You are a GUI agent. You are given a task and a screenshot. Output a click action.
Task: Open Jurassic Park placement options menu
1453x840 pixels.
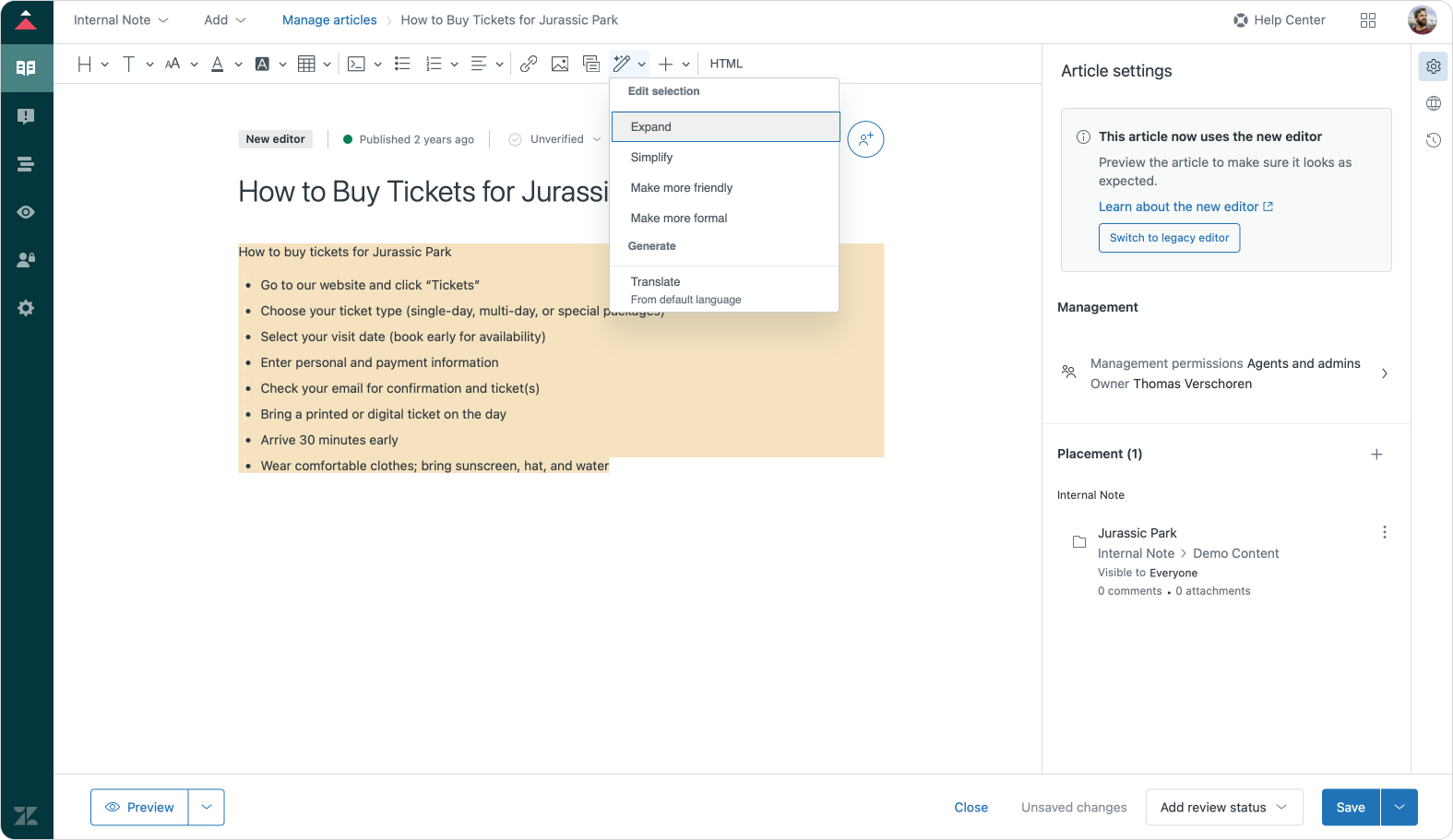1384,533
